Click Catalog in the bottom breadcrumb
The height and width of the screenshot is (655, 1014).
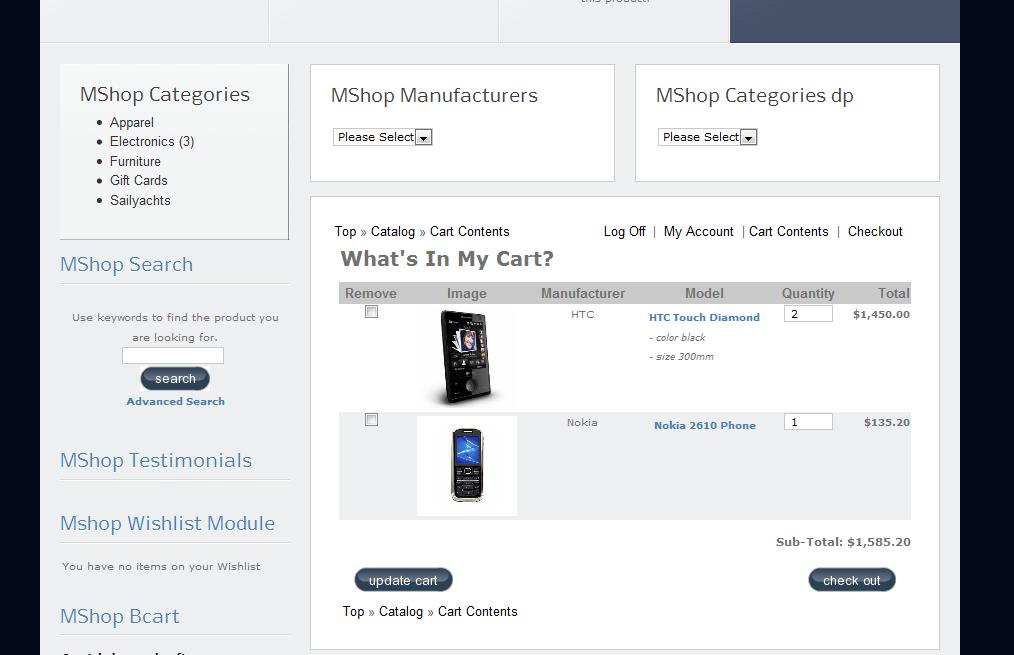[401, 612]
